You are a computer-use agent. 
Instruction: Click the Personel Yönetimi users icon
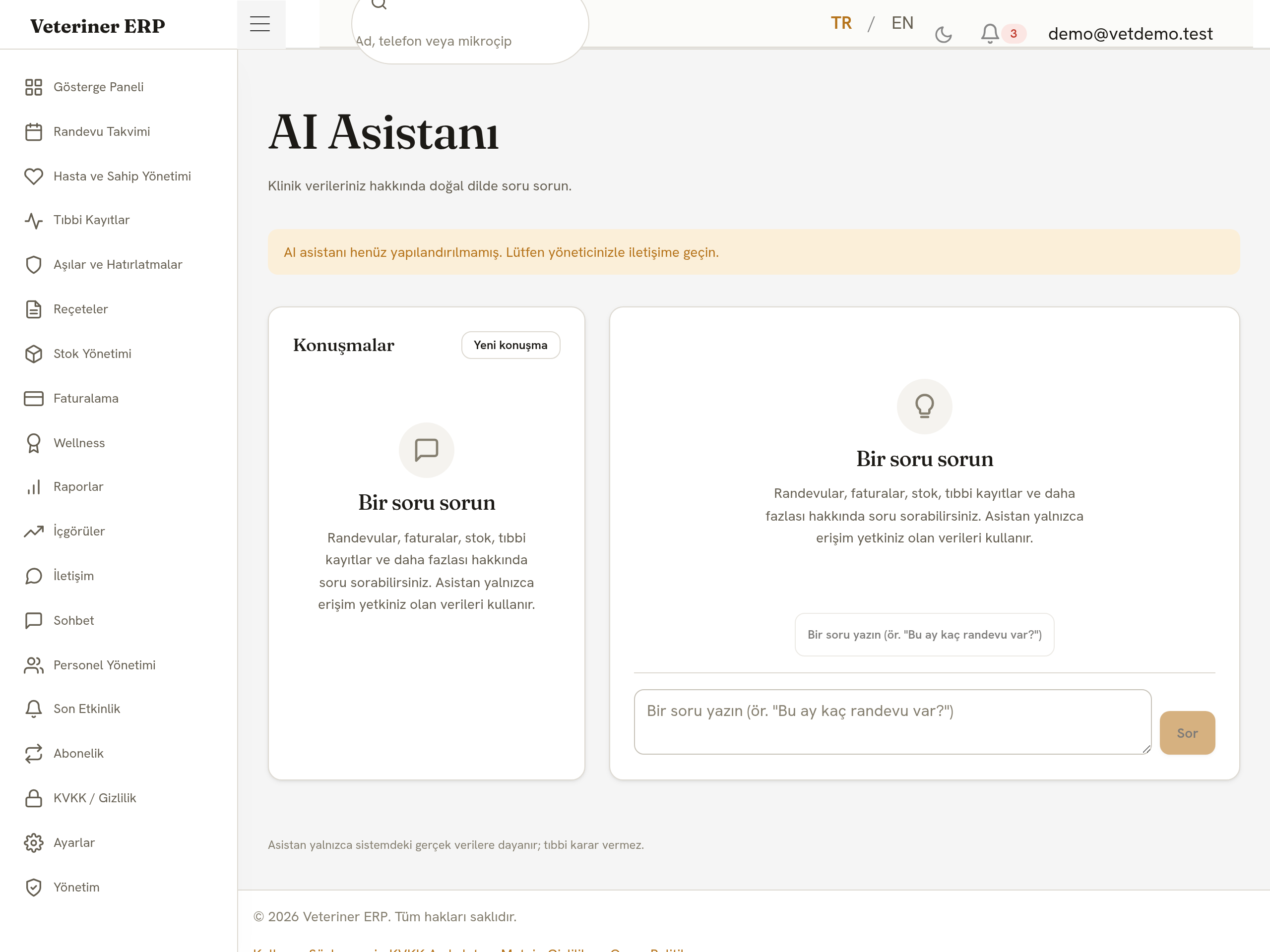coord(34,665)
